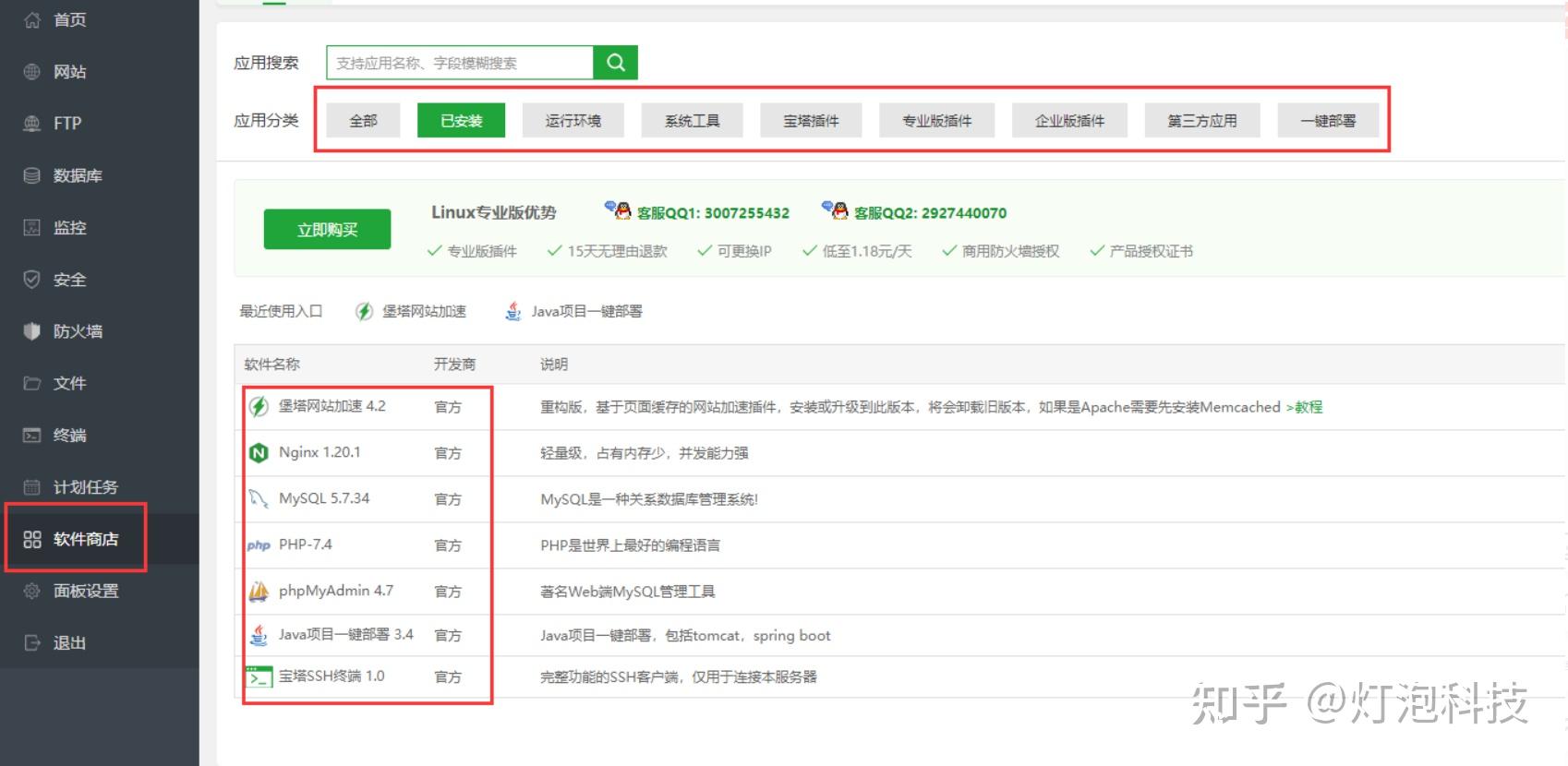Switch to the 一键部署 category

point(1328,120)
